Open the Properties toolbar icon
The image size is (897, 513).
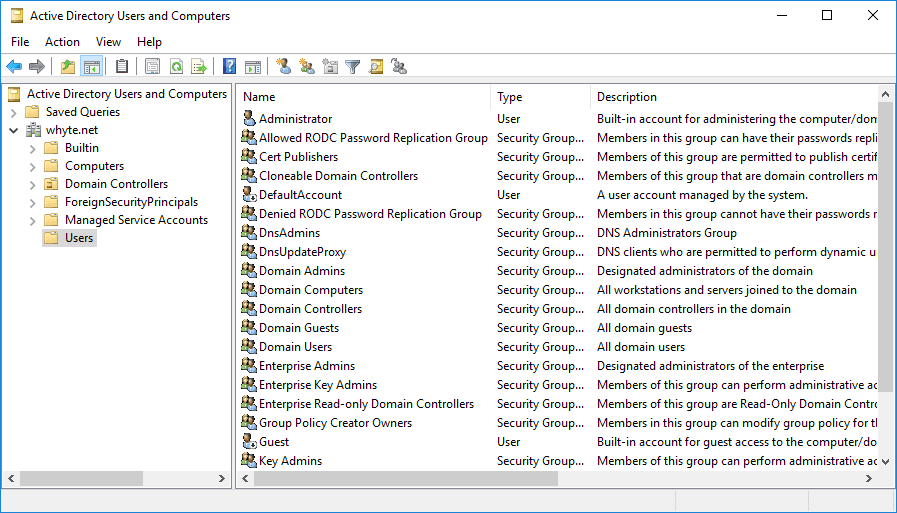coord(153,67)
